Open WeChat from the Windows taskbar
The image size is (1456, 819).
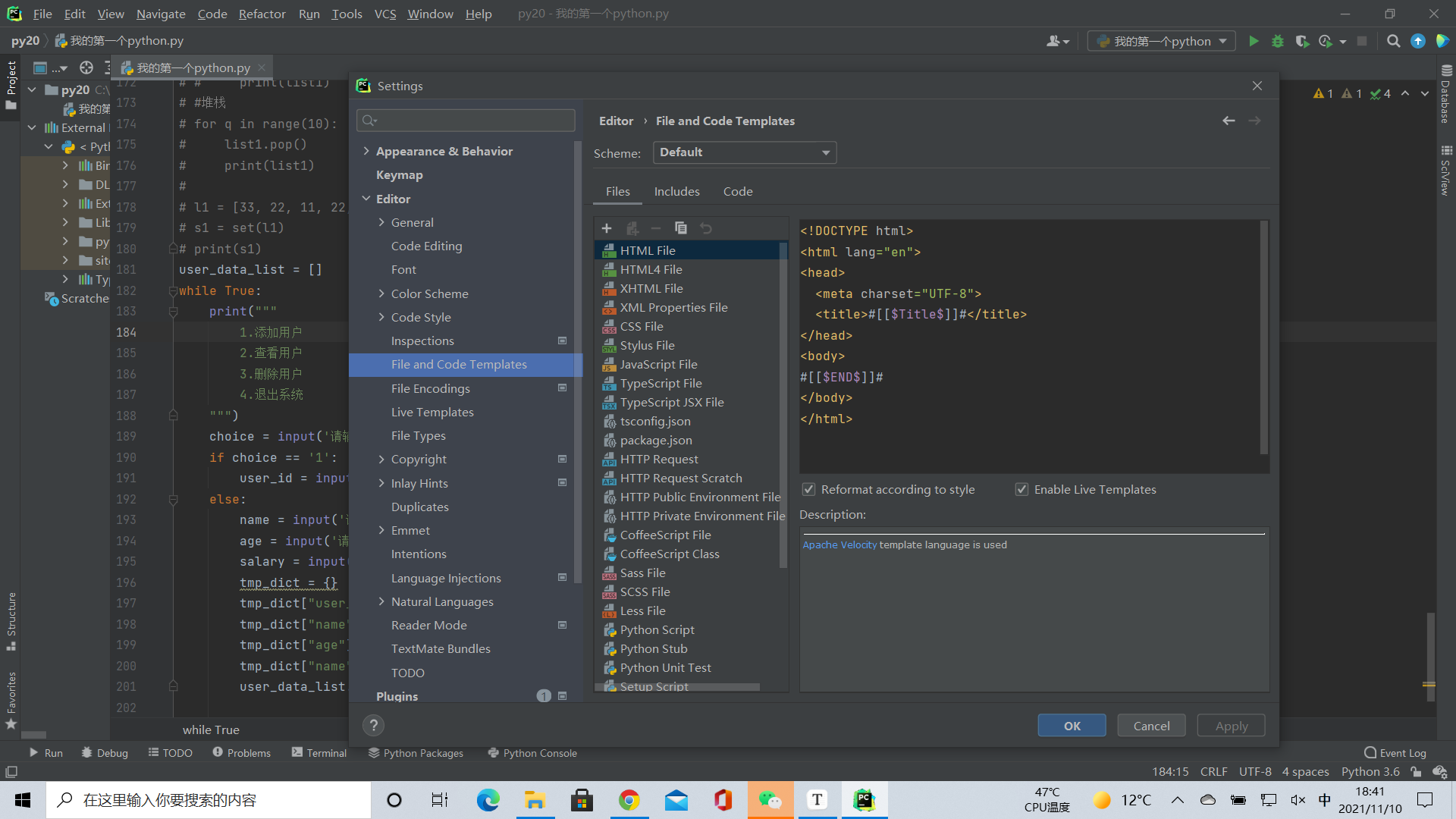(770, 800)
